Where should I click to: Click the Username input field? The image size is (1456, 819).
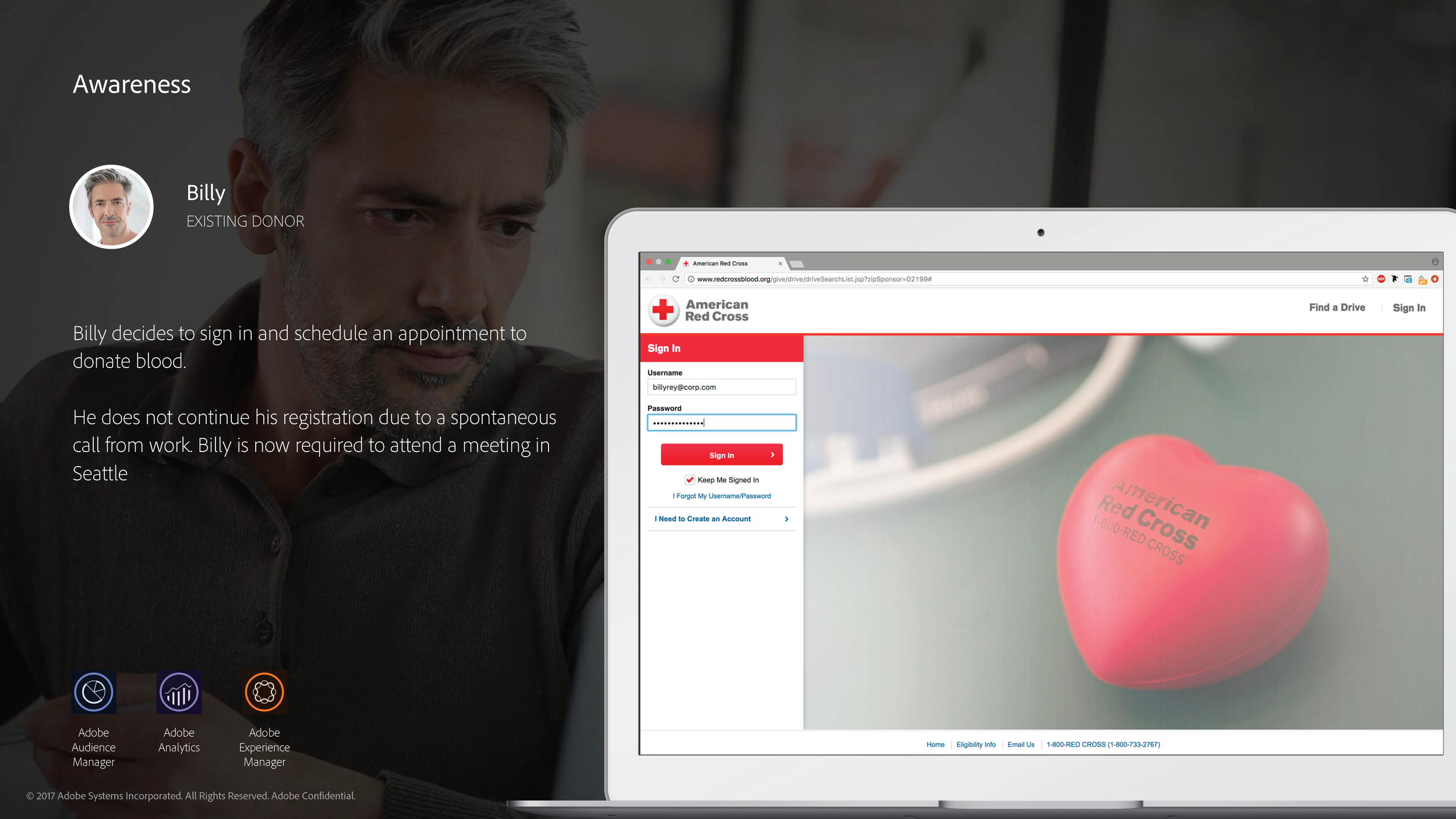click(x=722, y=387)
